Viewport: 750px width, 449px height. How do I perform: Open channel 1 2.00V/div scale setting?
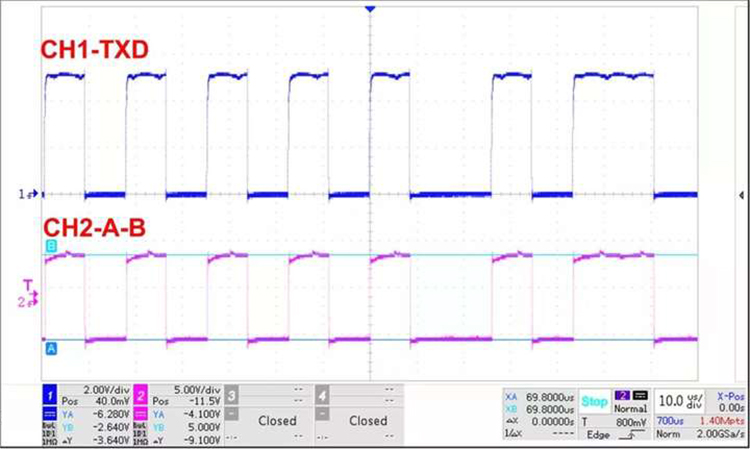[x=106, y=390]
